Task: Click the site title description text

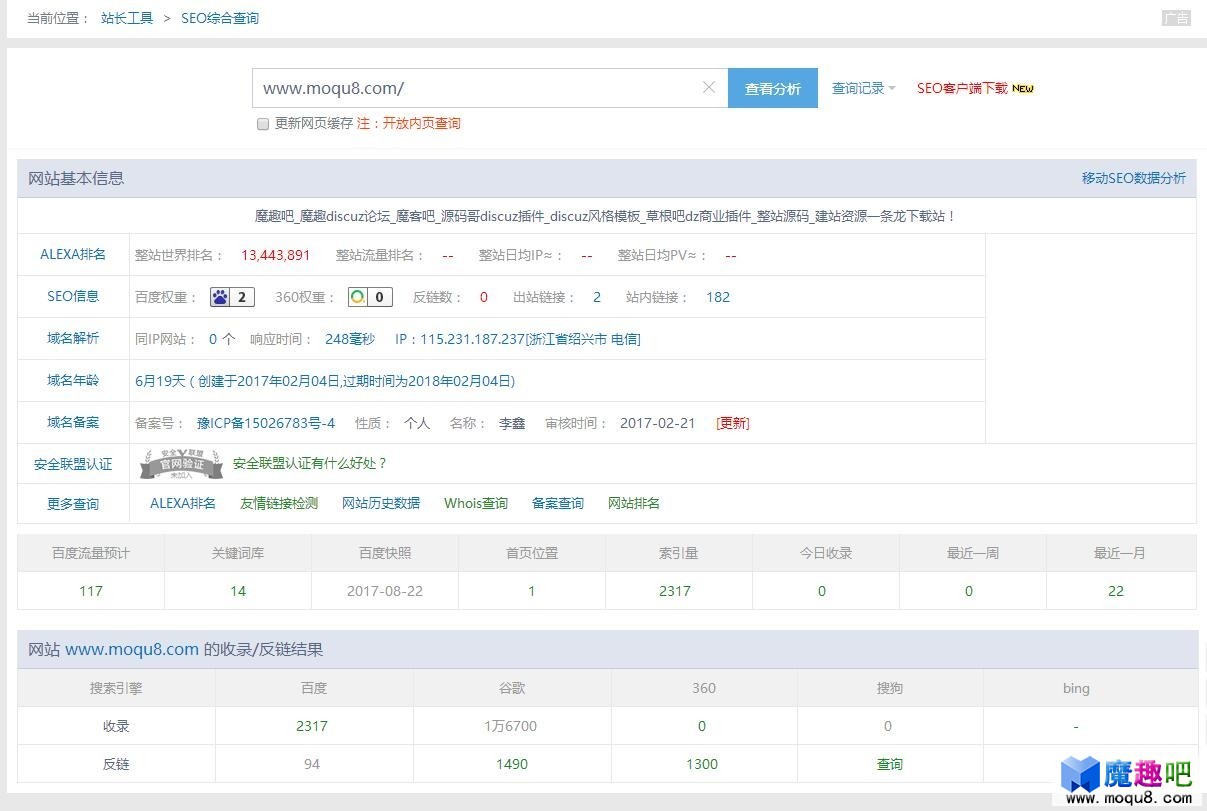Action: tap(606, 216)
